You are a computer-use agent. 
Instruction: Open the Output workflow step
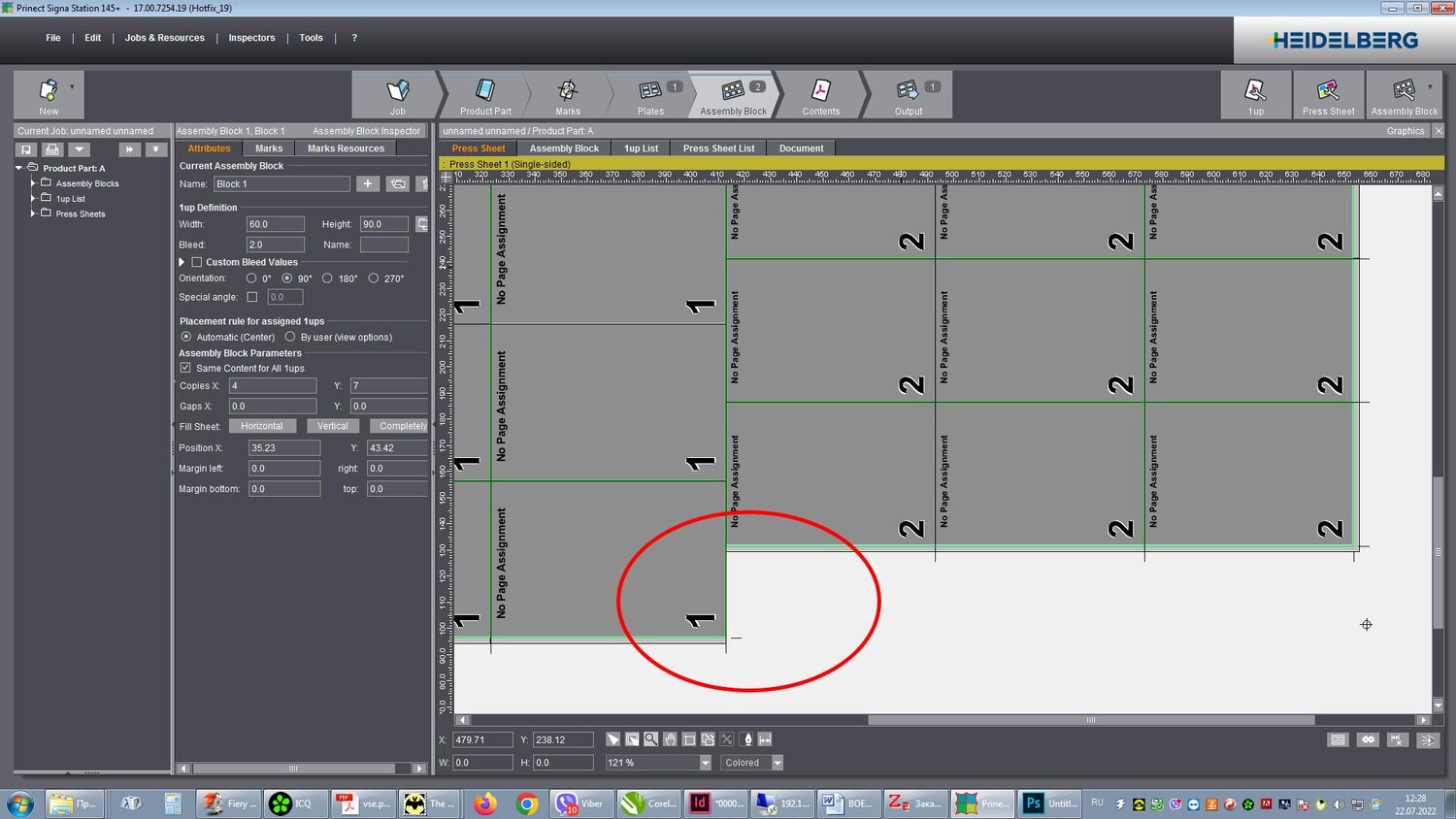pyautogui.click(x=909, y=95)
